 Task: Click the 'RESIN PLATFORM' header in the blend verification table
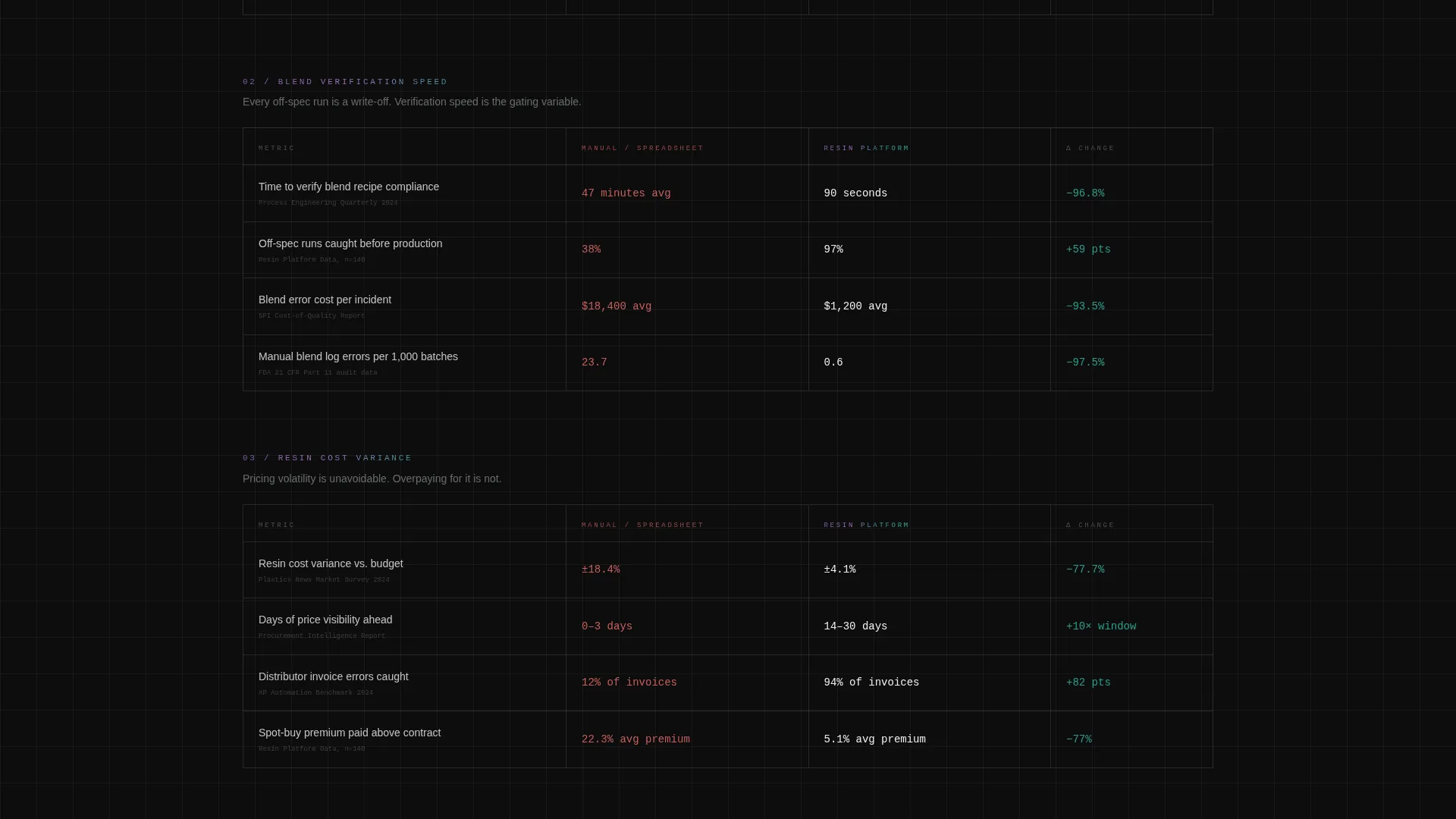pyautogui.click(x=866, y=149)
